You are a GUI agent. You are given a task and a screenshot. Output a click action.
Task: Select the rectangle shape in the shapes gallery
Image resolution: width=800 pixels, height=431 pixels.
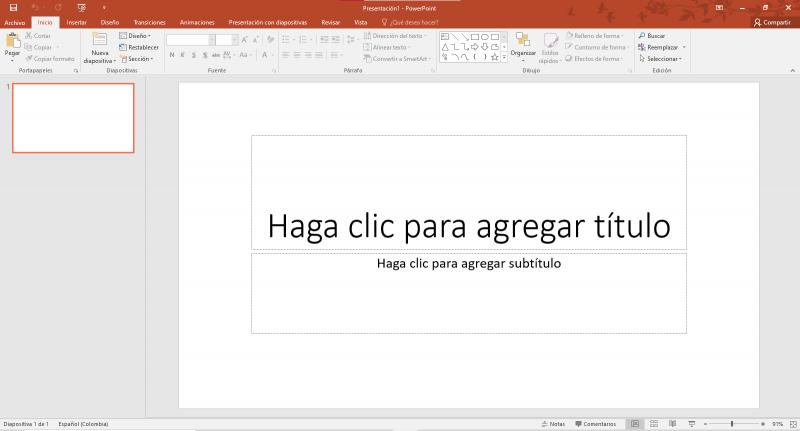pos(473,36)
